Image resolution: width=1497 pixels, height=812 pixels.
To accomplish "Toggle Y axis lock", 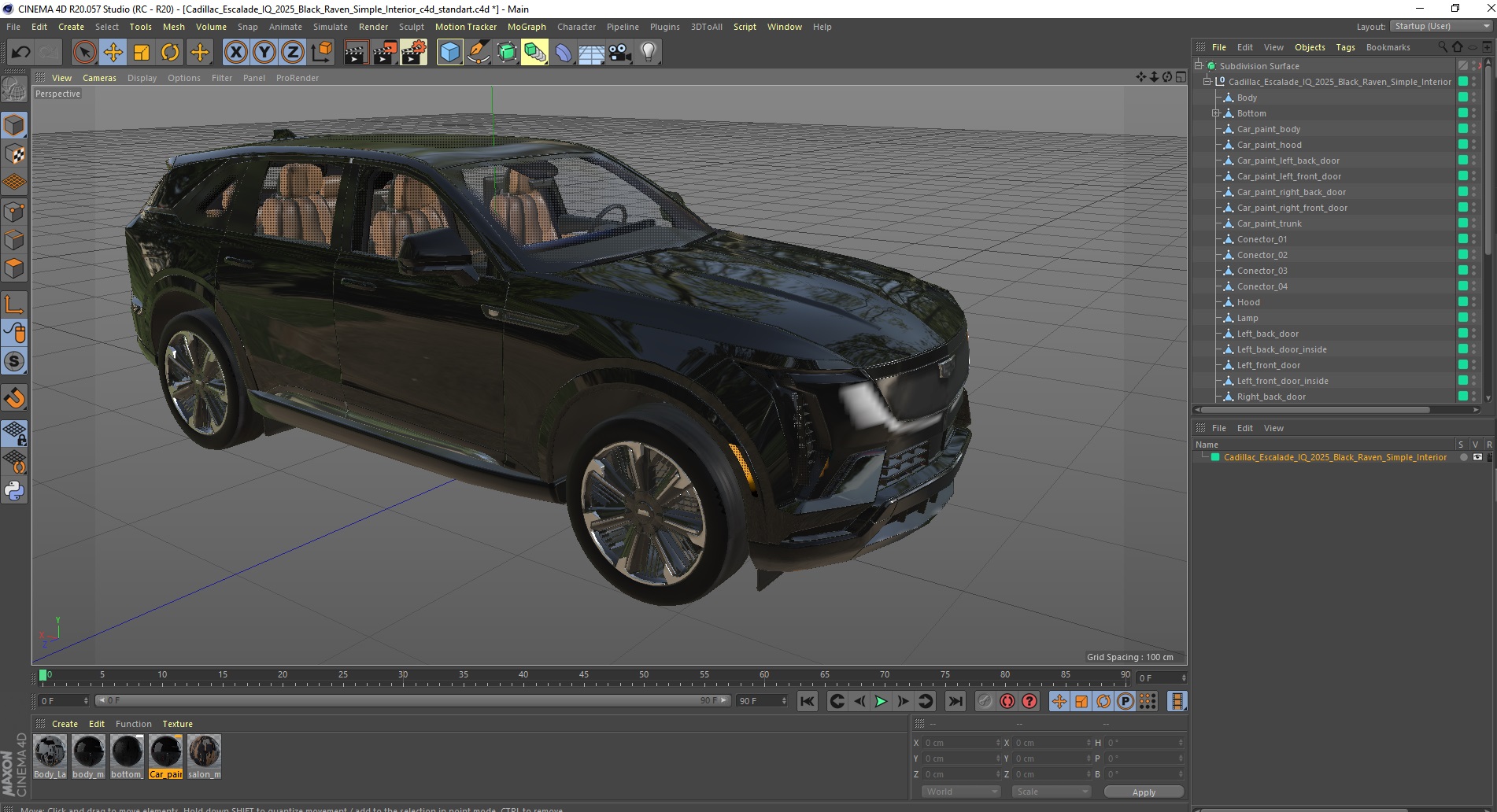I will [264, 53].
